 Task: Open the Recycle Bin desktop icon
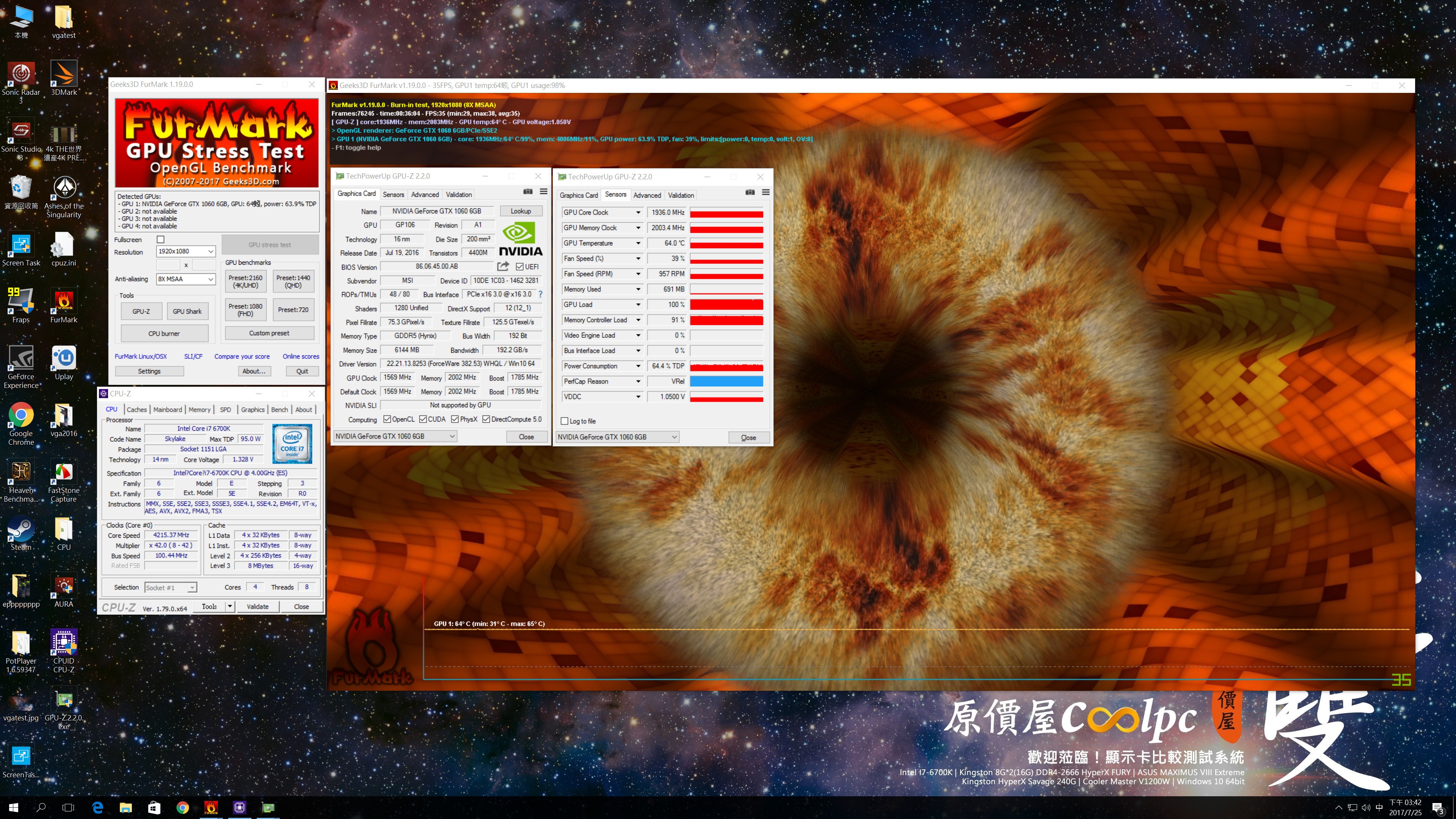21,192
